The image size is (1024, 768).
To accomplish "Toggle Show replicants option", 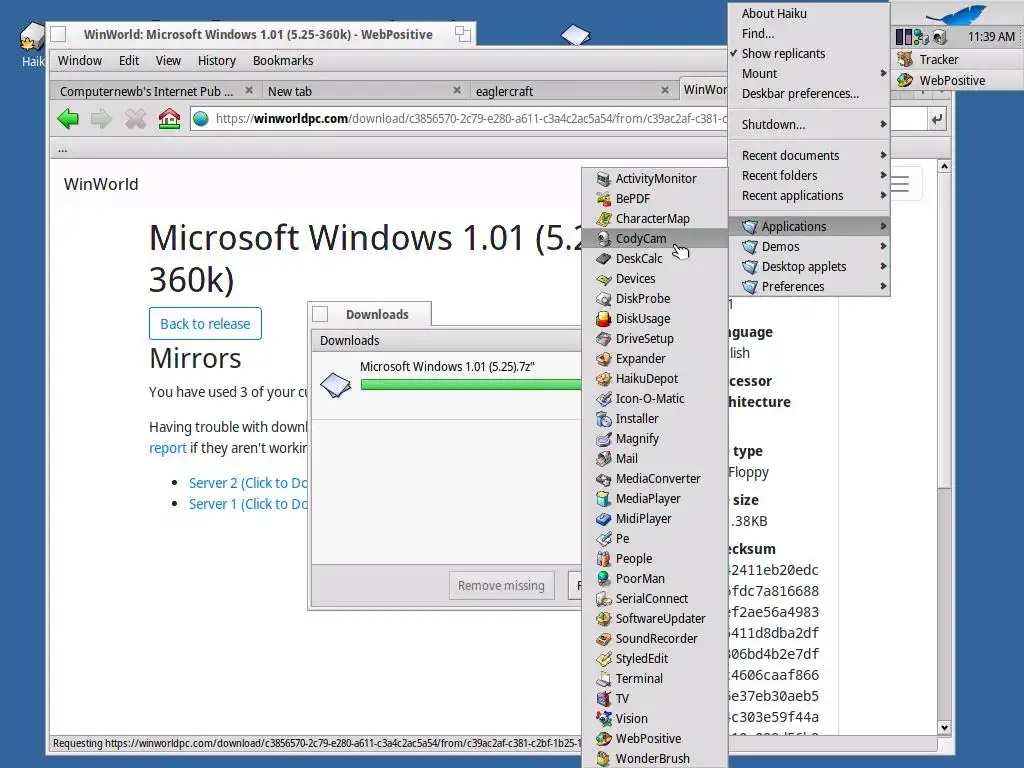I will coord(809,54).
